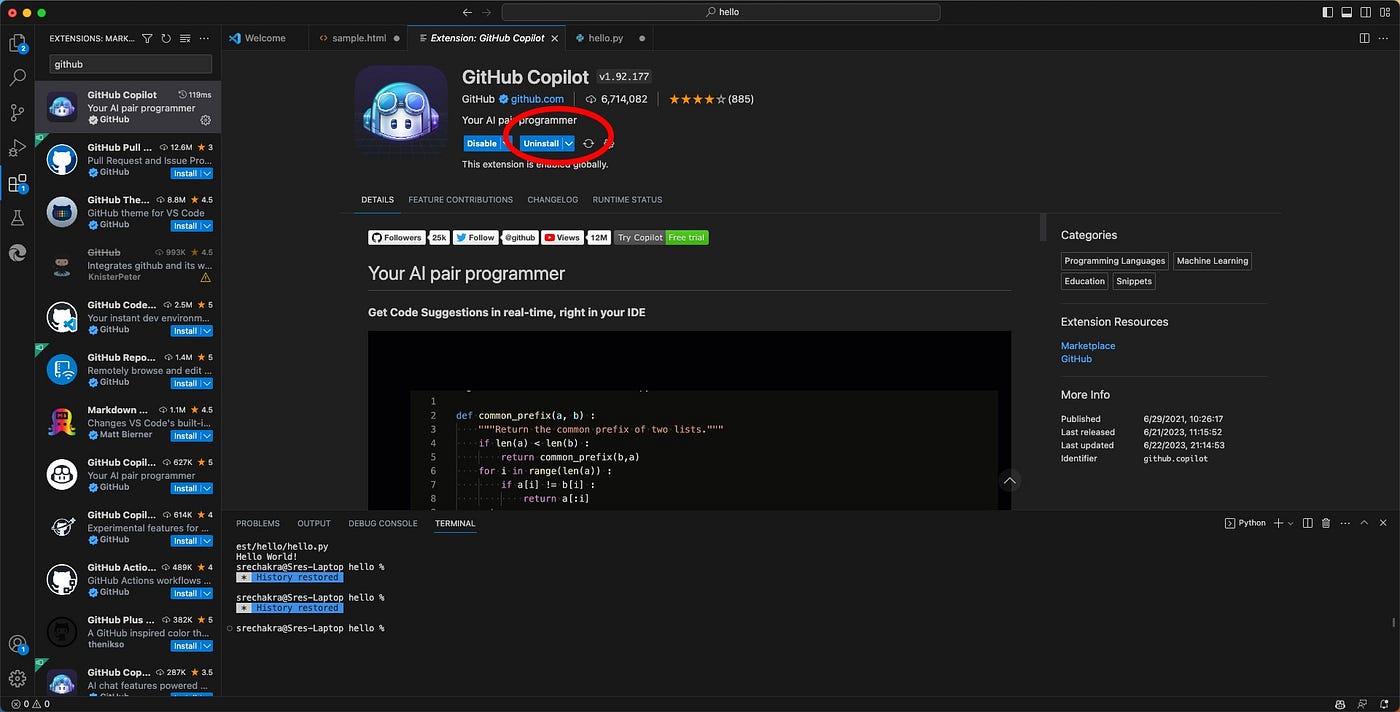This screenshot has width=1400, height=712.
Task: Customize layout icon in title bar
Action: [1384, 12]
